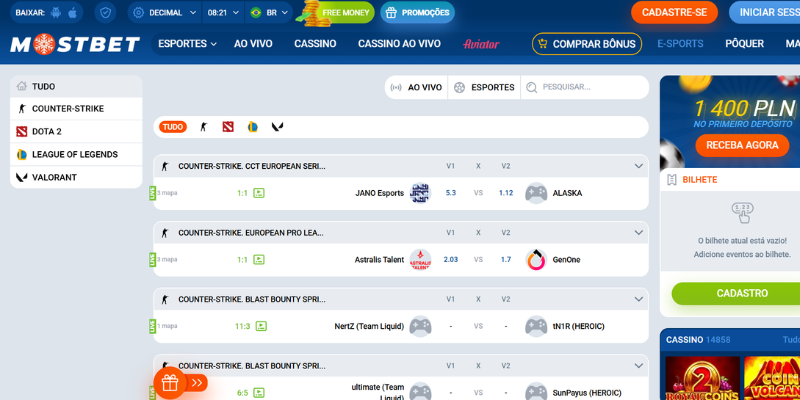Open the shield security icon
Screen dimensions: 800x400
coord(106,13)
